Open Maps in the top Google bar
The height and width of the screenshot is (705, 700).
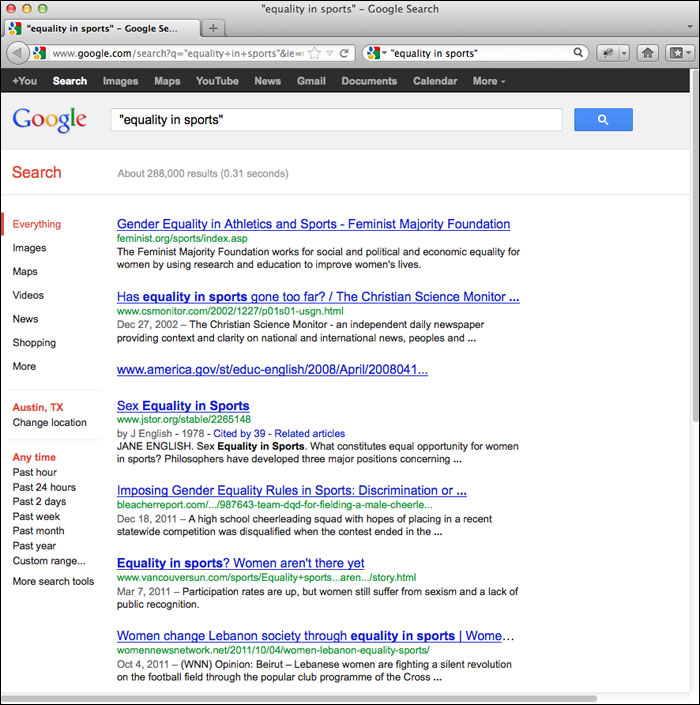click(x=167, y=81)
